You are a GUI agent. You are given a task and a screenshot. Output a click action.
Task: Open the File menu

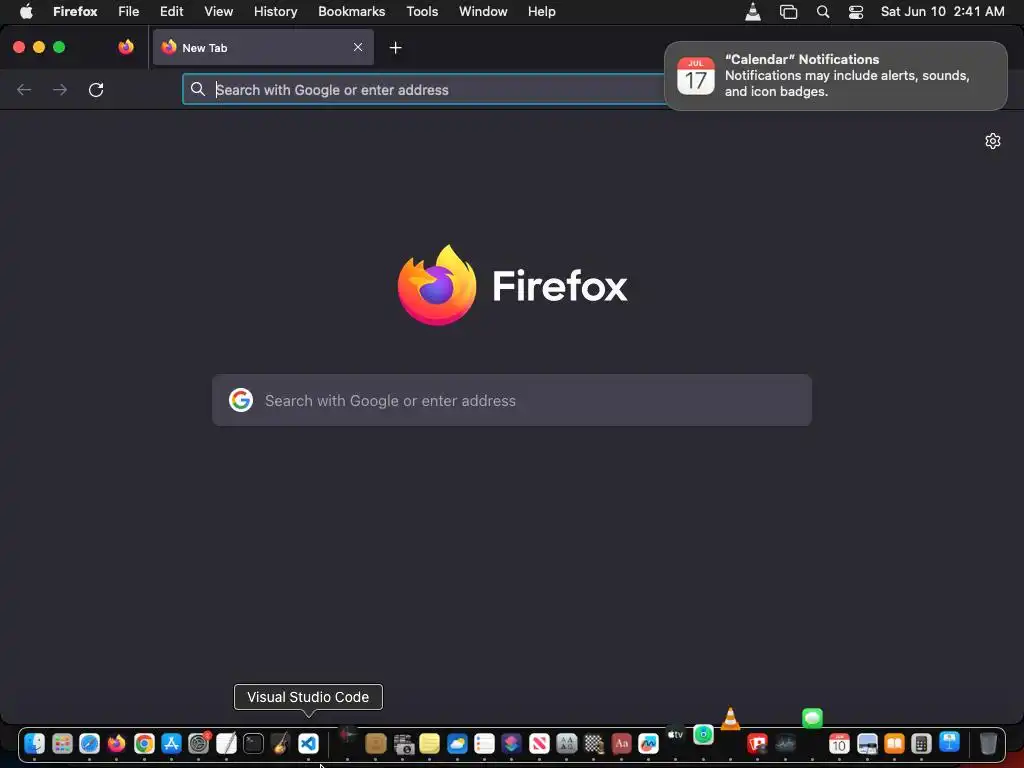[129, 11]
